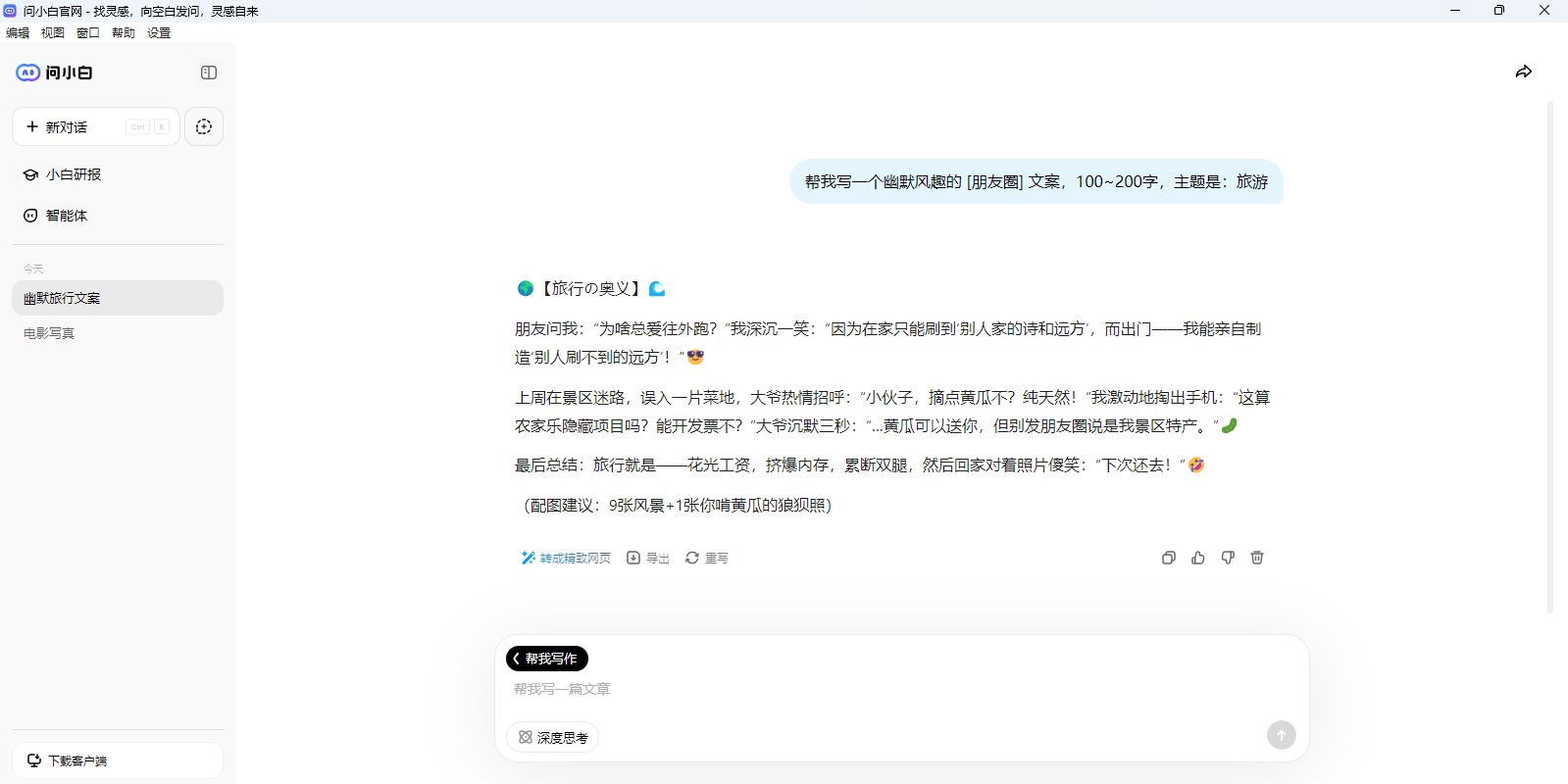This screenshot has height=784, width=1568.
Task: Click the icon next to 新对话
Action: pyautogui.click(x=204, y=126)
